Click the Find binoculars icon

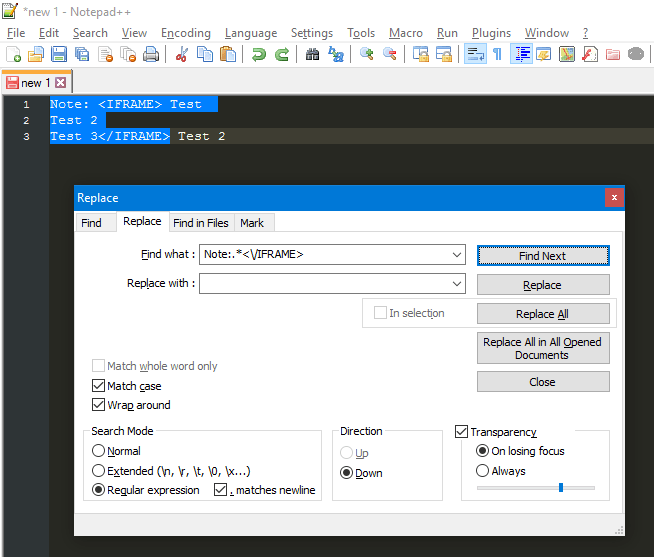312,54
